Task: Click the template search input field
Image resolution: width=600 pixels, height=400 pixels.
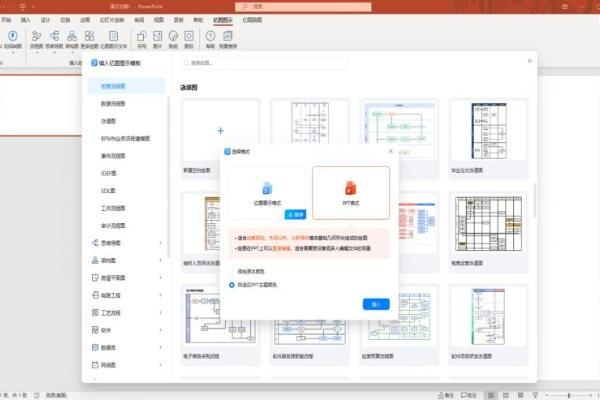Action: [x=264, y=63]
